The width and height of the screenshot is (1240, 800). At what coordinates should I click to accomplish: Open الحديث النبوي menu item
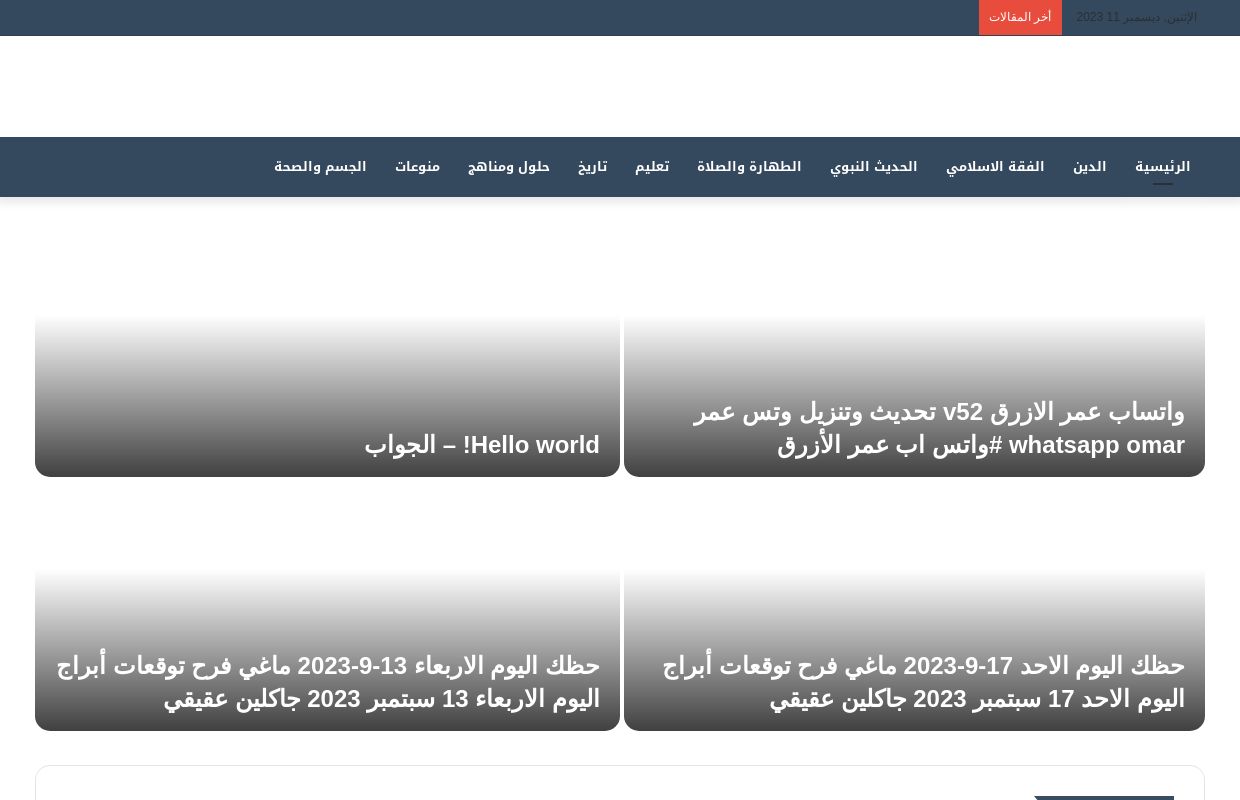(873, 167)
